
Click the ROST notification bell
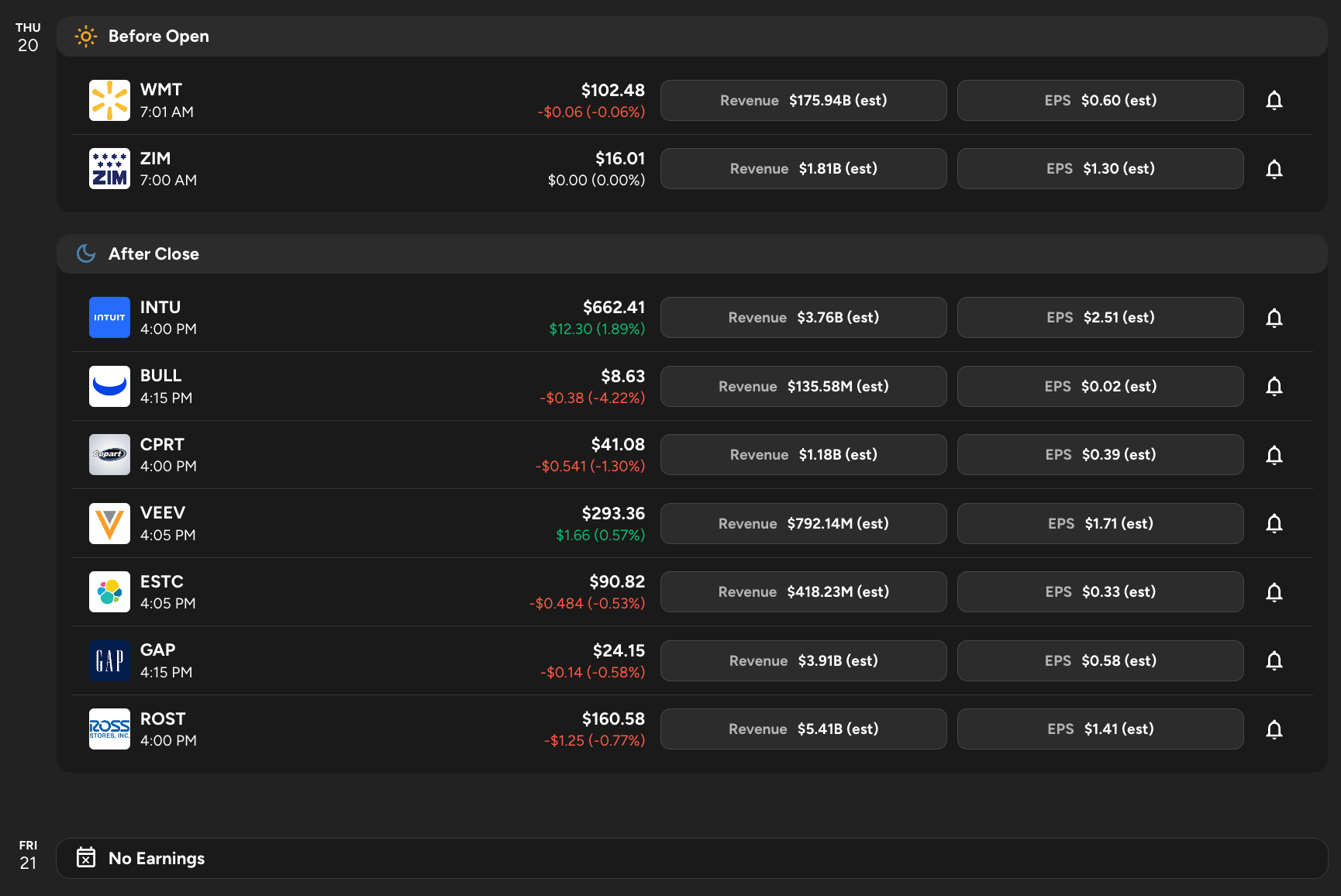point(1274,729)
